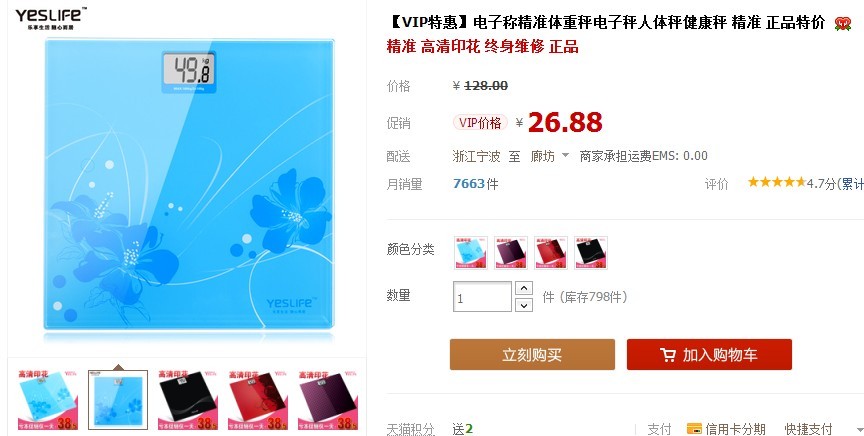
Task: Open the 廊坊 delivery destination dropdown
Action: click(x=550, y=157)
